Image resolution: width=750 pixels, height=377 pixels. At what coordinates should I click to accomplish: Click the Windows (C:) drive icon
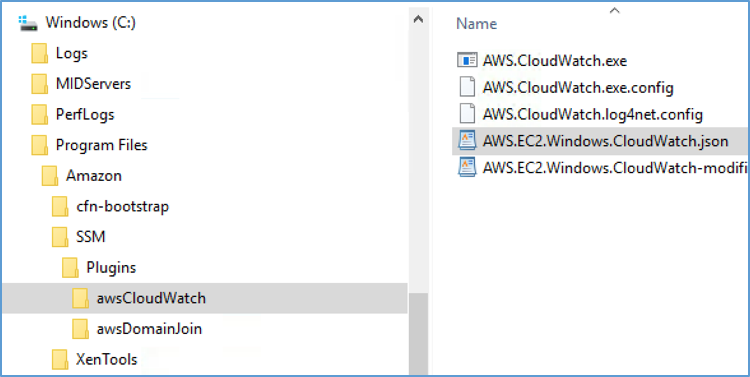point(28,23)
